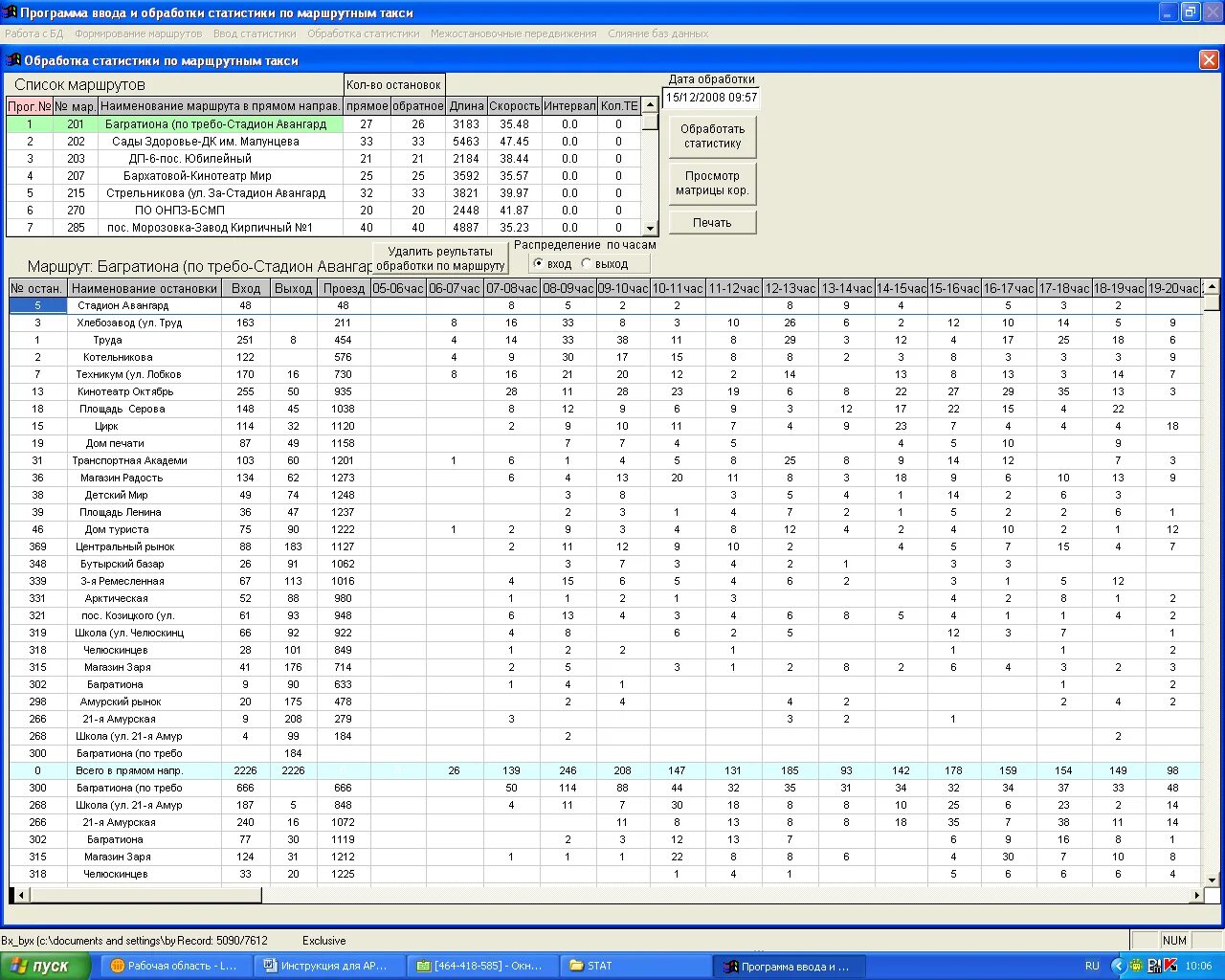Select route 'Стрельникова (ул. За-Стадион Авангард'

click(323, 193)
